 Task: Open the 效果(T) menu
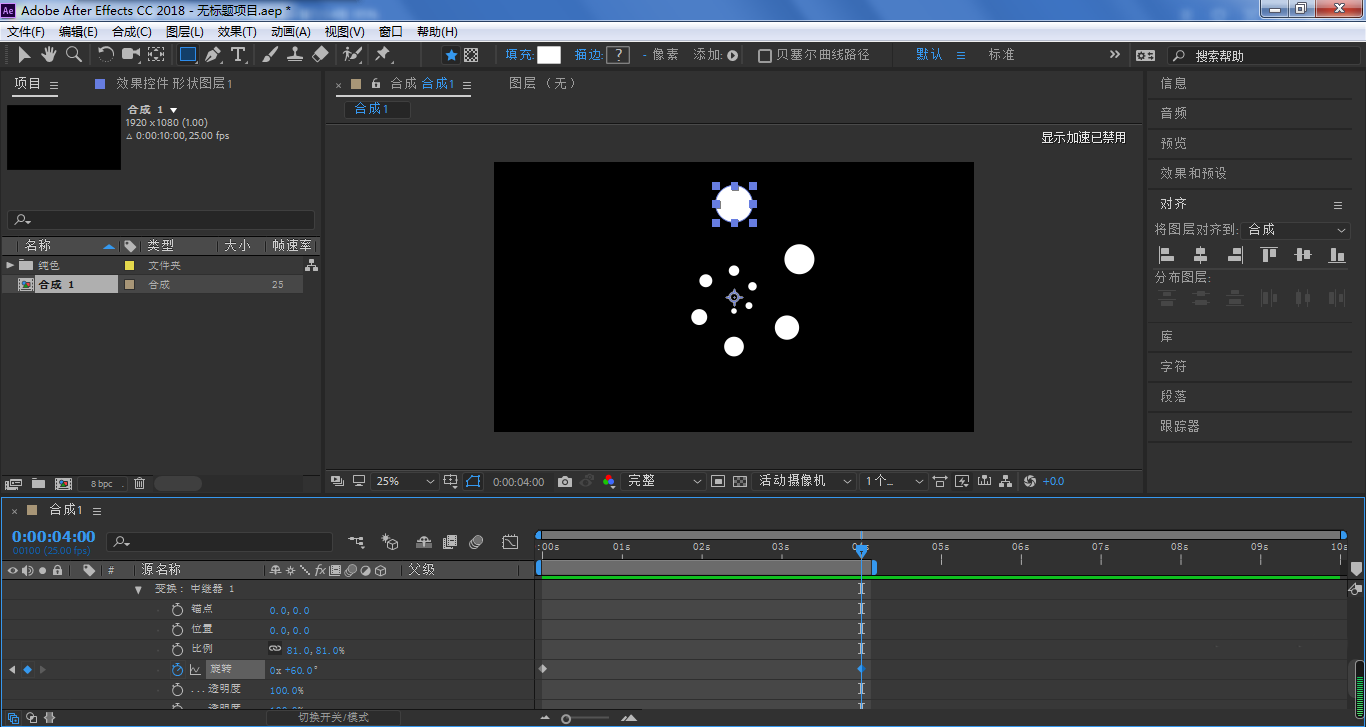(237, 32)
